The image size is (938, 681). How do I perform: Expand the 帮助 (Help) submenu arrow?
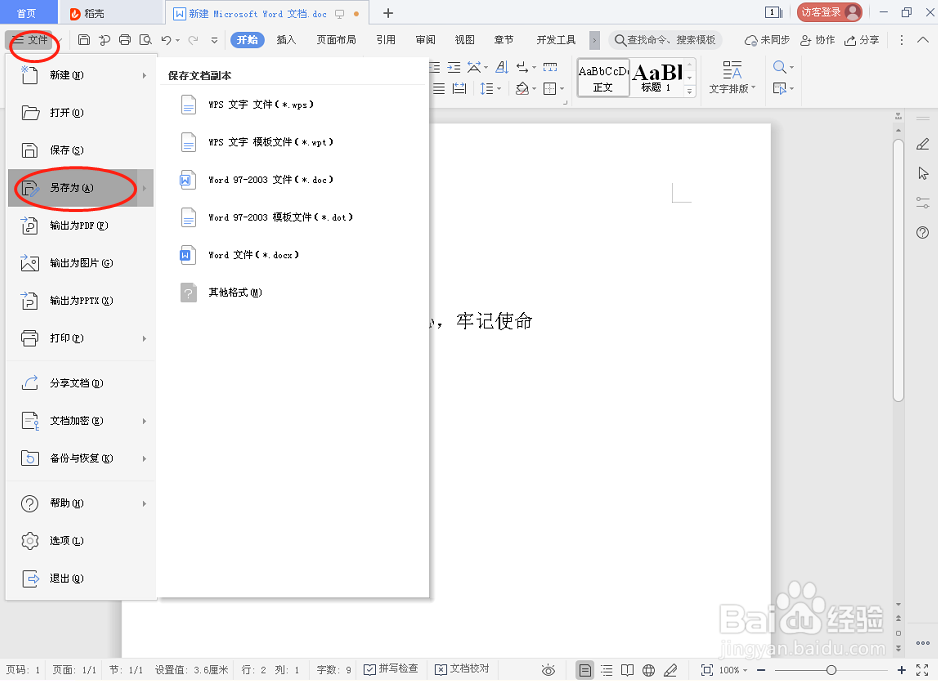tap(144, 504)
